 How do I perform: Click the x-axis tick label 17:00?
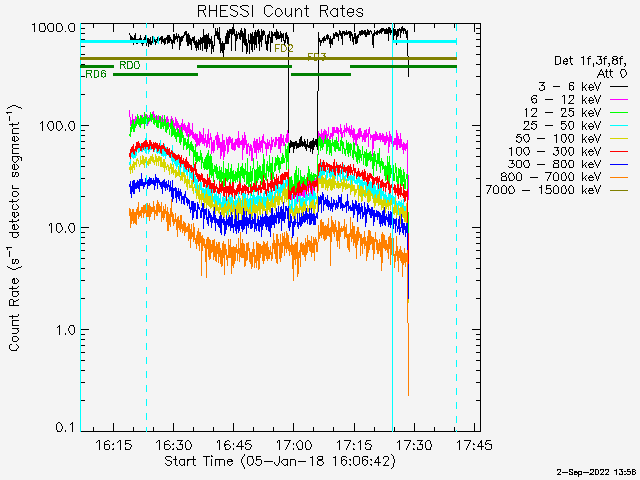coord(294,444)
